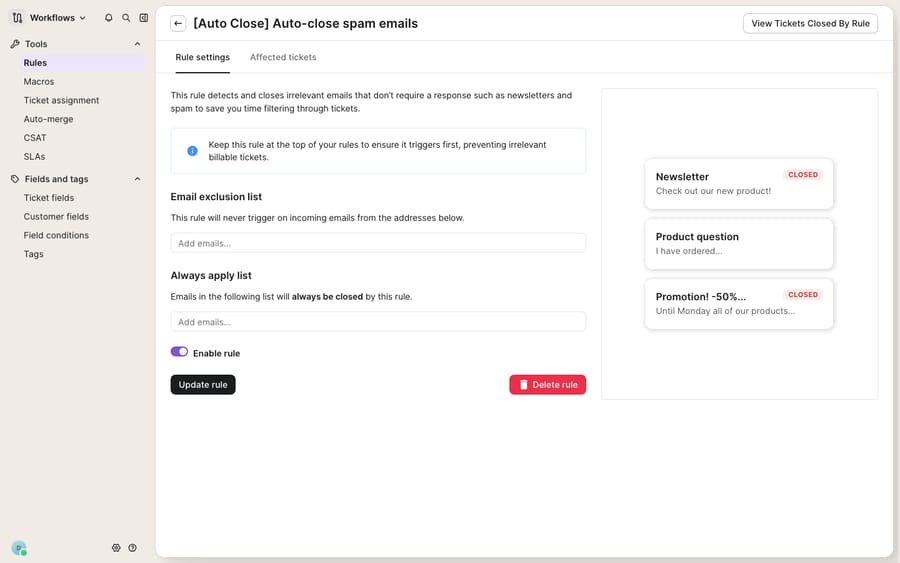
Task: Click the back arrow button
Action: click(x=178, y=24)
